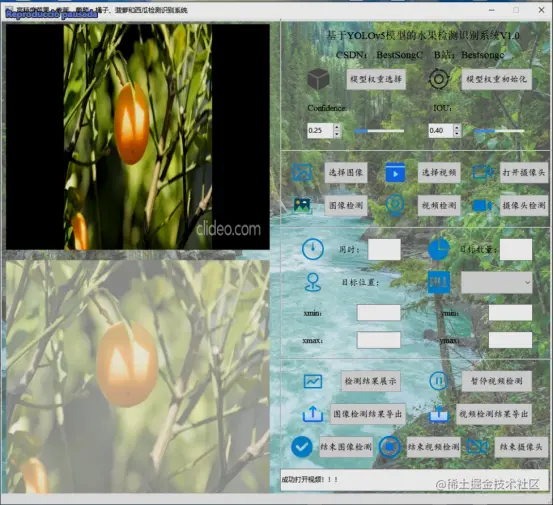Click 模型权重选择 button

tap(376, 79)
